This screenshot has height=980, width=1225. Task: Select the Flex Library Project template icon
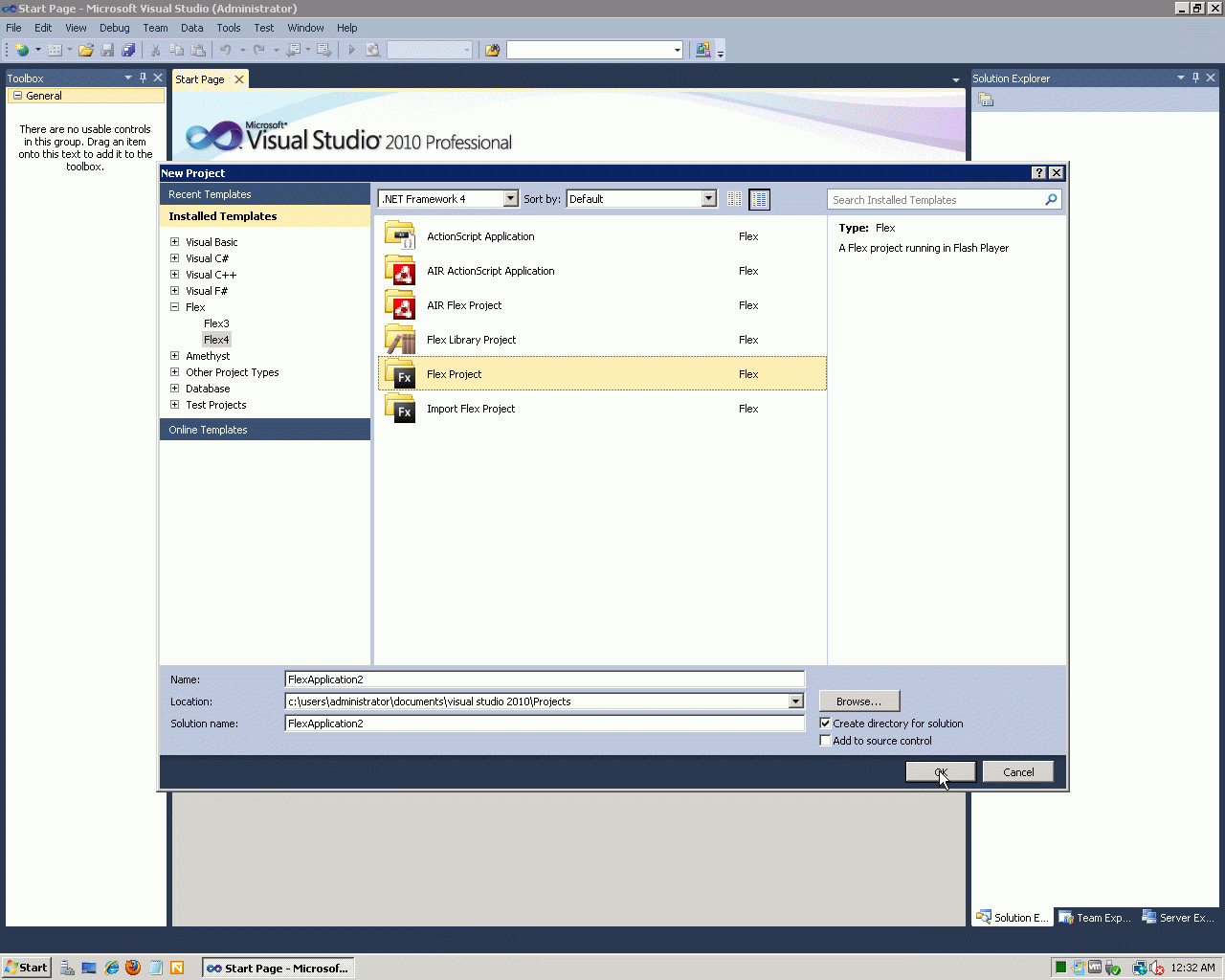[x=400, y=340]
